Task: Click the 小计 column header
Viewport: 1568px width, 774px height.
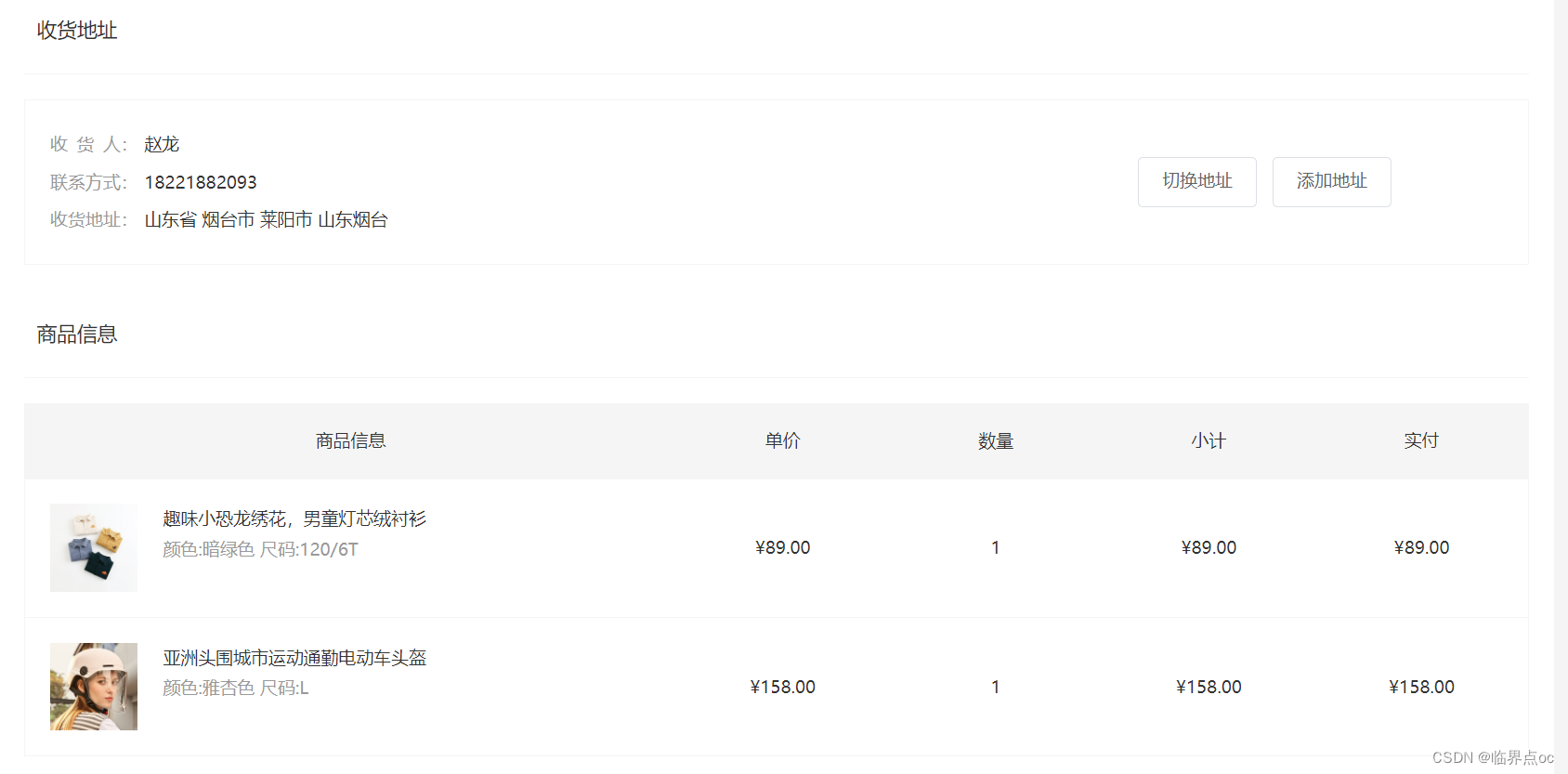Action: click(x=1209, y=440)
